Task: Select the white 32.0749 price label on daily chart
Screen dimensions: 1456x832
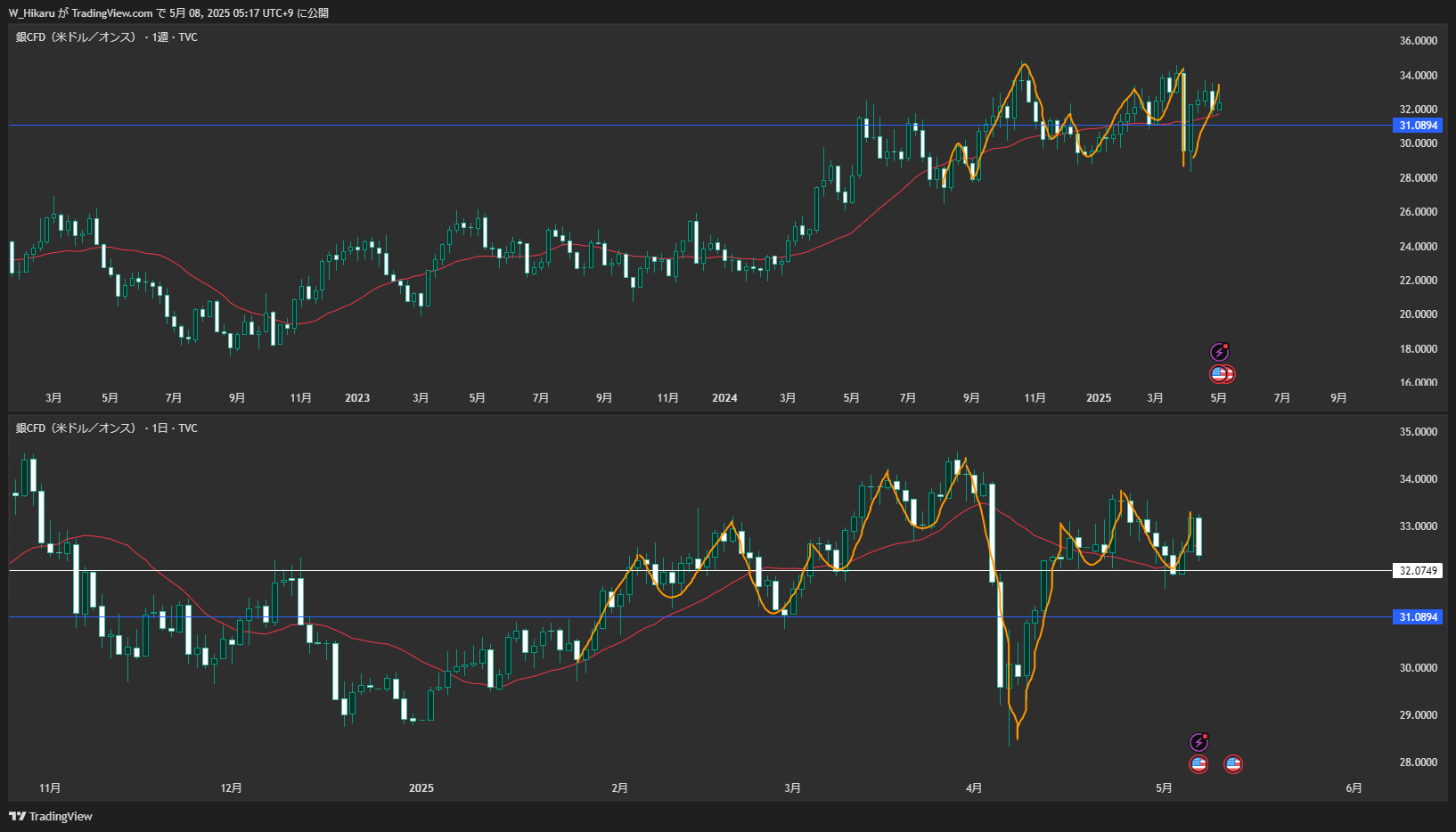Action: (x=1418, y=570)
